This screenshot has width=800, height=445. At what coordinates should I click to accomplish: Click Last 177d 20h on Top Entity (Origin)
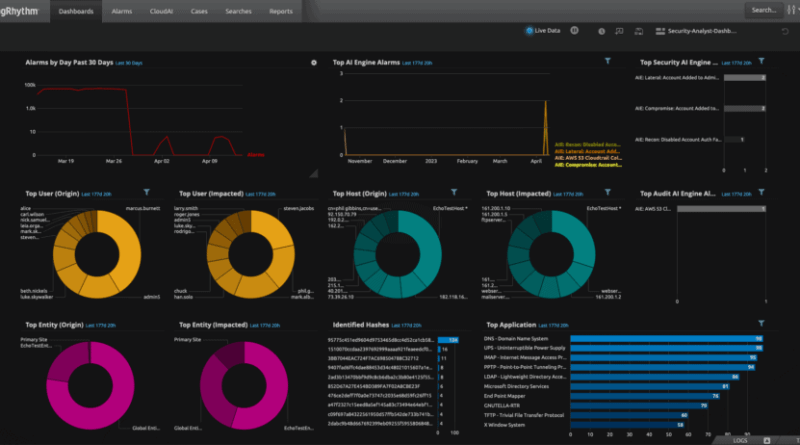coord(101,326)
